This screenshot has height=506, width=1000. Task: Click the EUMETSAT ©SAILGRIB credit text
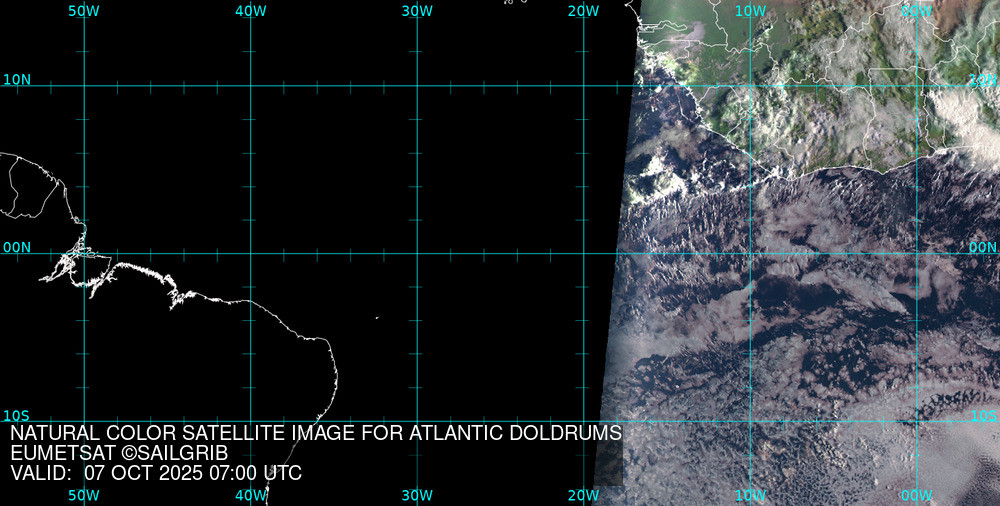[x=119, y=453]
